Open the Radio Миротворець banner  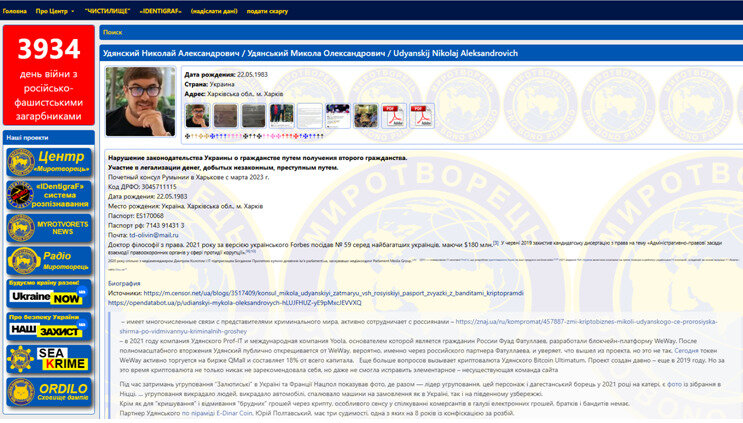[x=49, y=261]
